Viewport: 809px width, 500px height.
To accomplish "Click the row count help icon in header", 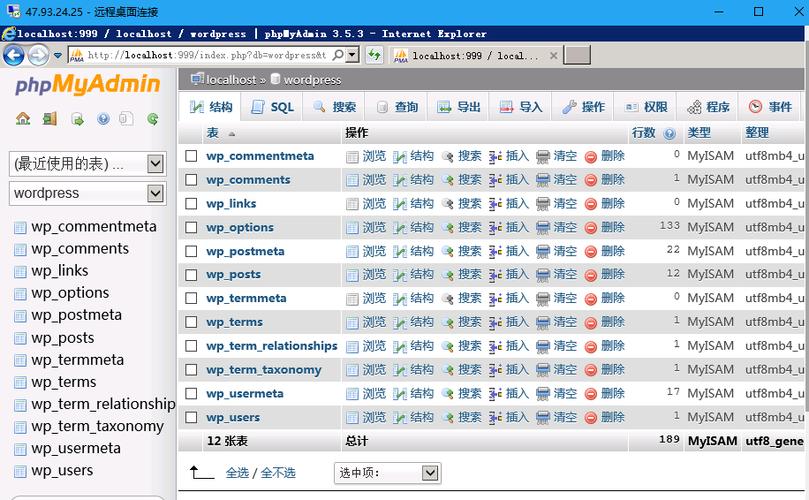I will 669,134.
